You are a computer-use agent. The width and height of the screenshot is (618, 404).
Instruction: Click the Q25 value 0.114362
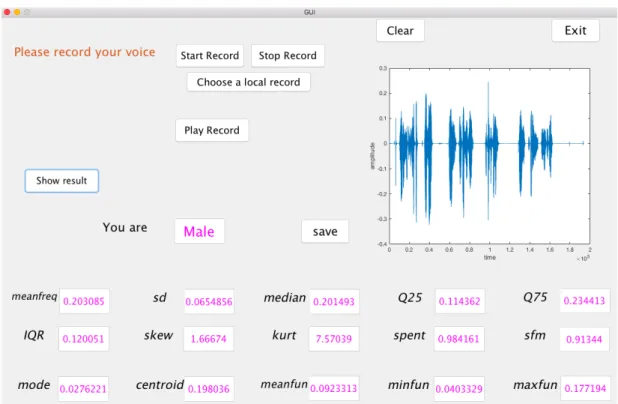(x=460, y=301)
